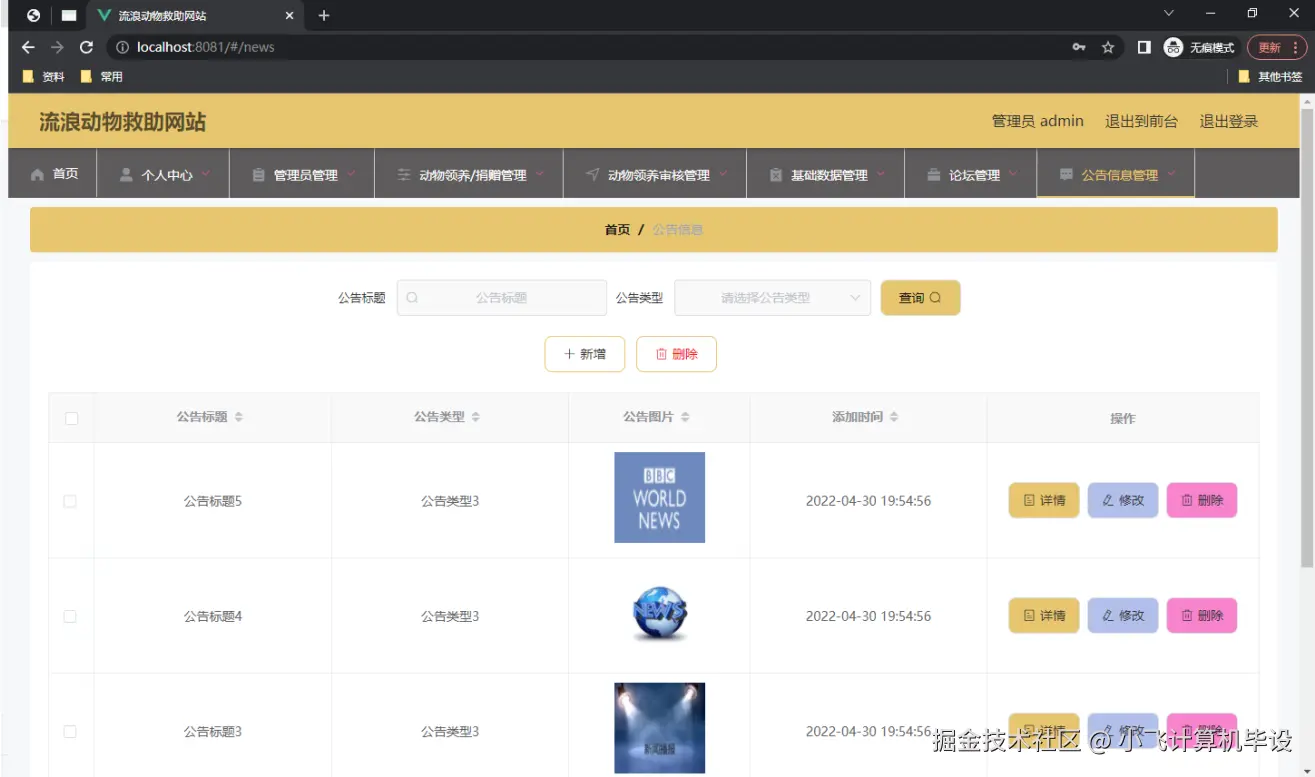The height and width of the screenshot is (777, 1315).
Task: Click the 查询 search button
Action: click(920, 298)
